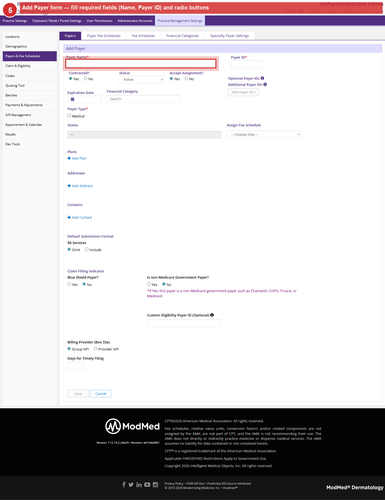Open the Assign Fee Schedule dropdown
This screenshot has height=500, width=385.
pyautogui.click(x=264, y=134)
